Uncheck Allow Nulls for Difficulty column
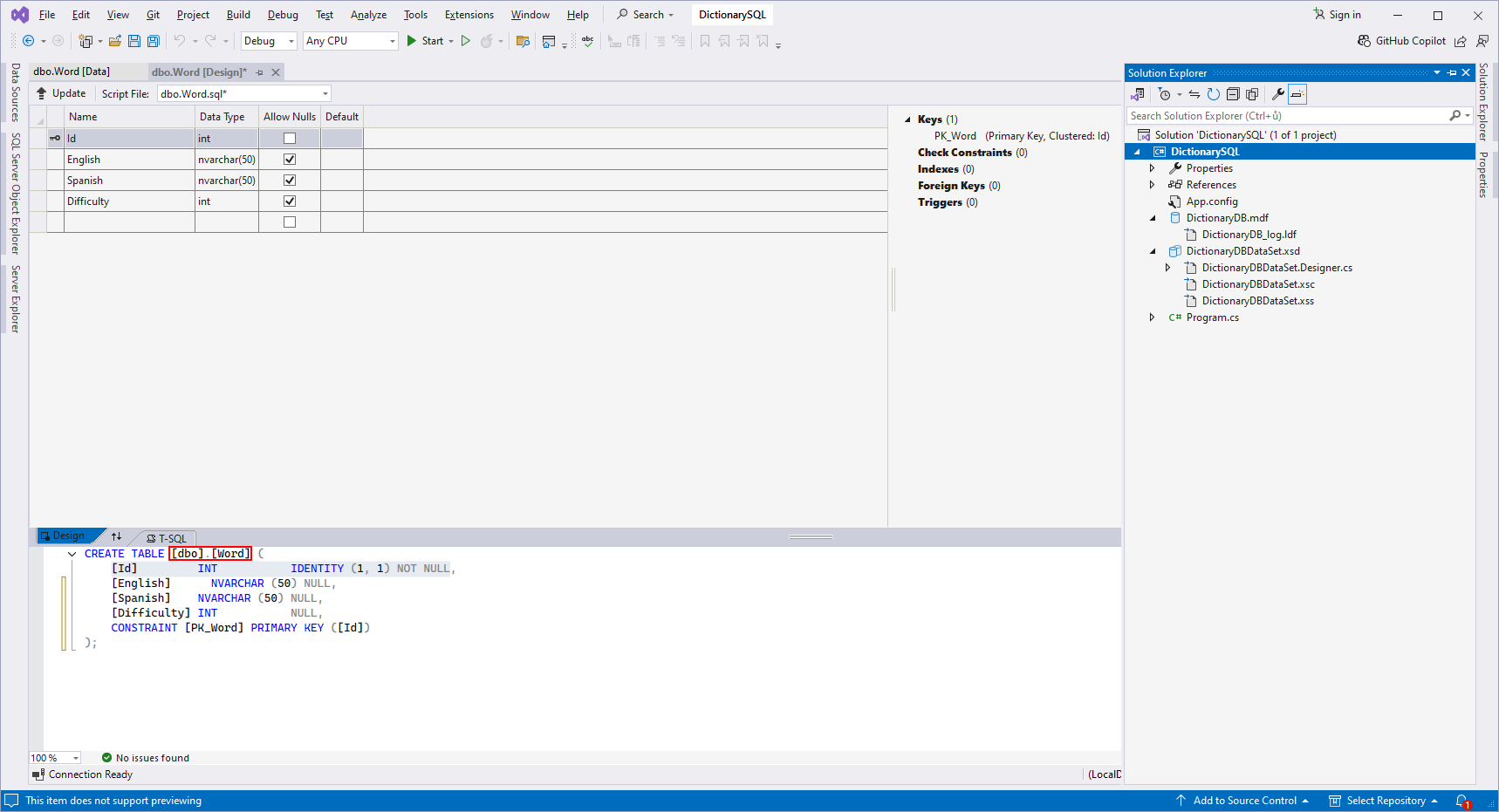The image size is (1499, 812). click(x=290, y=201)
